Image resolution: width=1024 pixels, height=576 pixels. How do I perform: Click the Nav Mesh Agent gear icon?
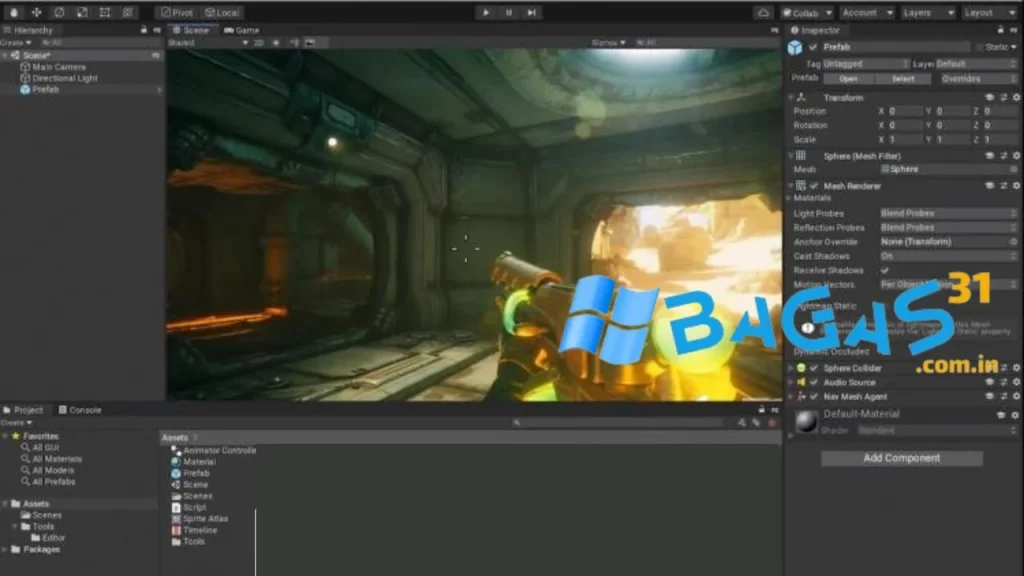pyautogui.click(x=1016, y=396)
